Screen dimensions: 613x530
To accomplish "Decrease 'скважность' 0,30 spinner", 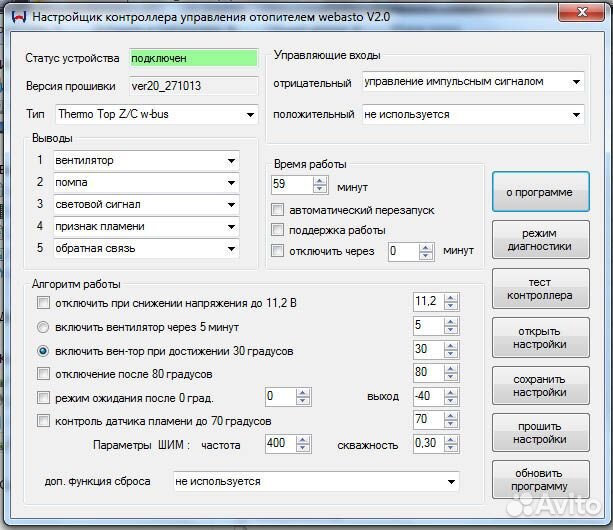I will [x=451, y=448].
